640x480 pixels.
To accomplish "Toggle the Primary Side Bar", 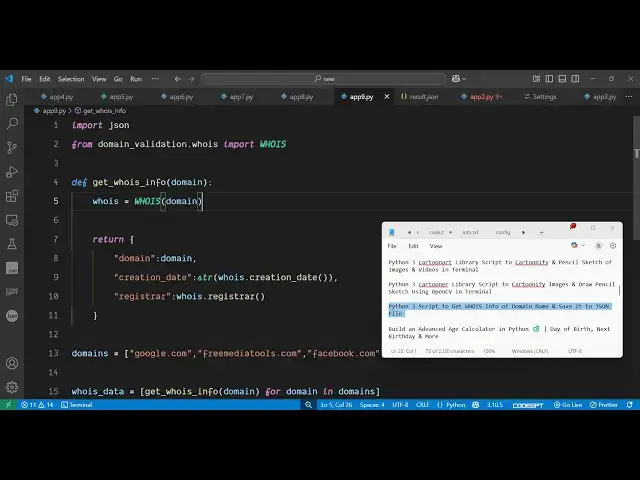I will point(549,79).
